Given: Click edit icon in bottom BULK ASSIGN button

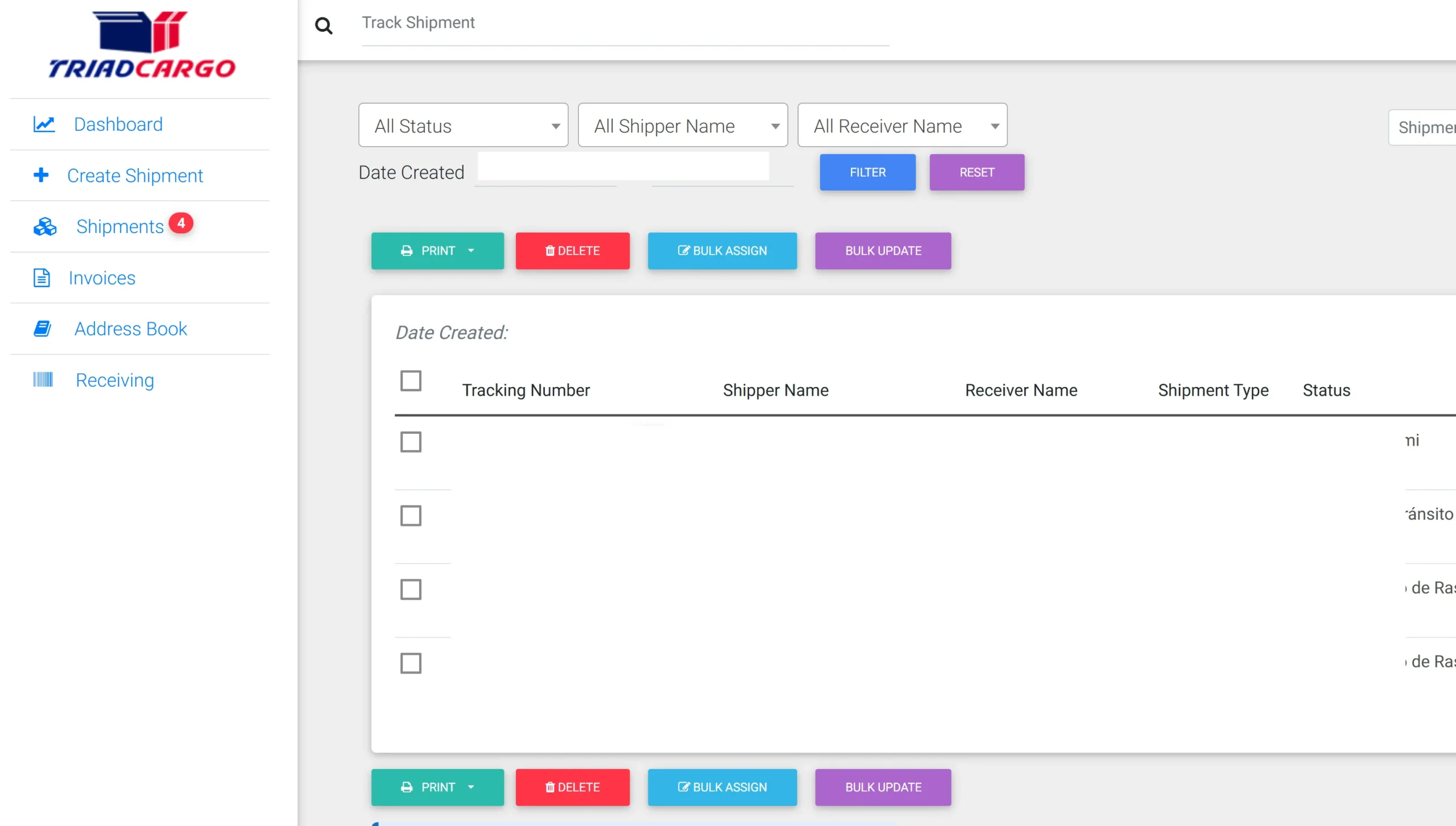Looking at the screenshot, I should (x=684, y=787).
